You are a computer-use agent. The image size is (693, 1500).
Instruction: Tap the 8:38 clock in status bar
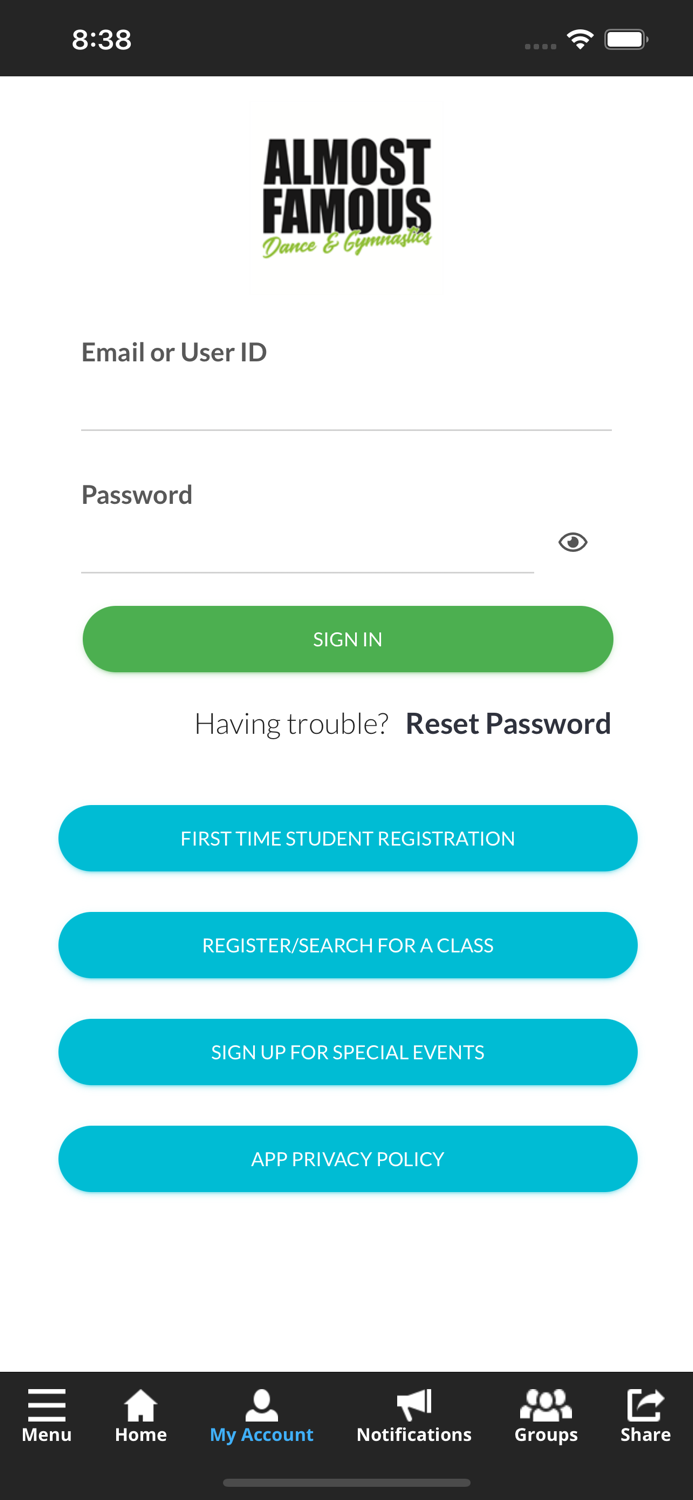pos(102,40)
